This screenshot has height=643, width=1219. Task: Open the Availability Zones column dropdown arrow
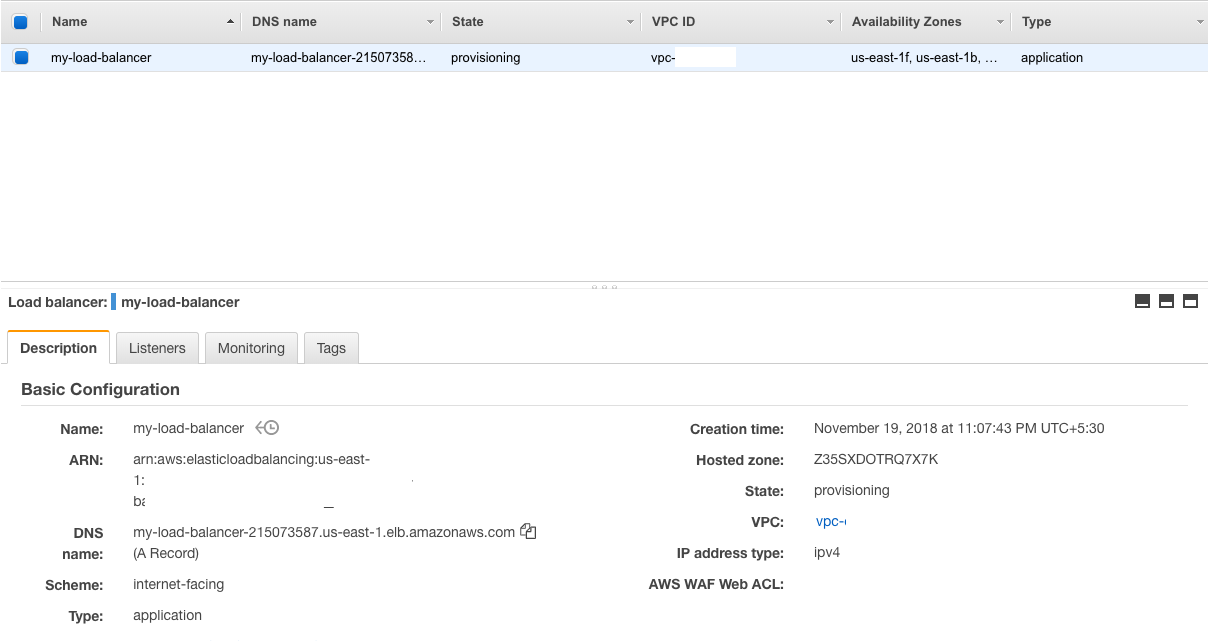(1000, 21)
